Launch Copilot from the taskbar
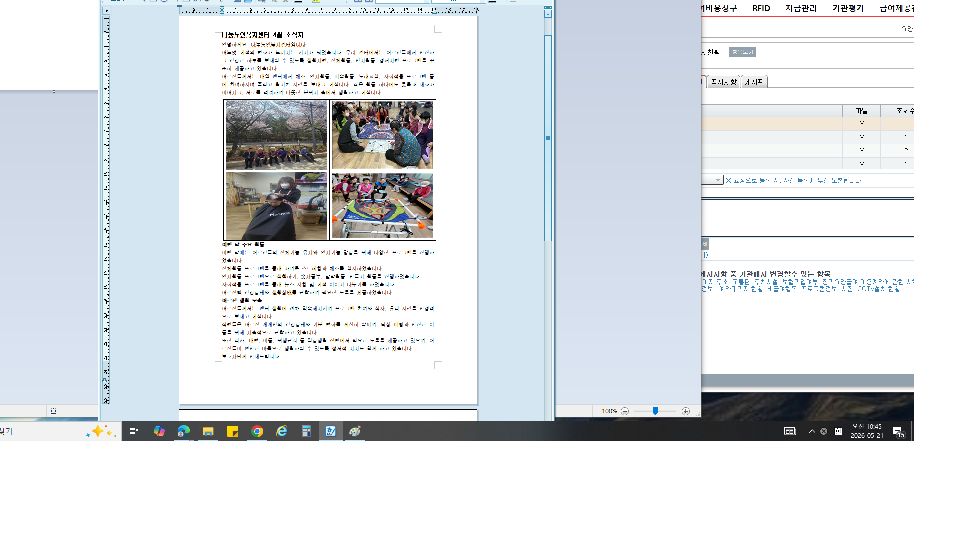The height and width of the screenshot is (540, 960). point(159,432)
